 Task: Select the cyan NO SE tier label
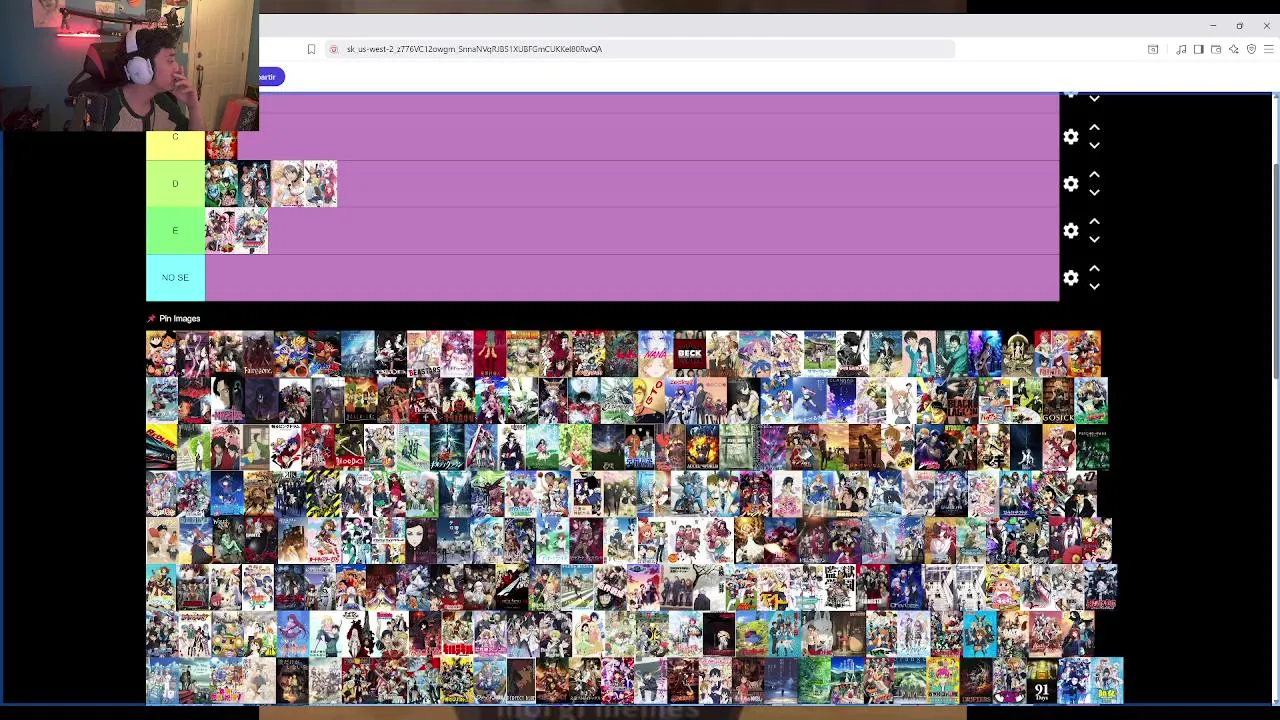(175, 278)
